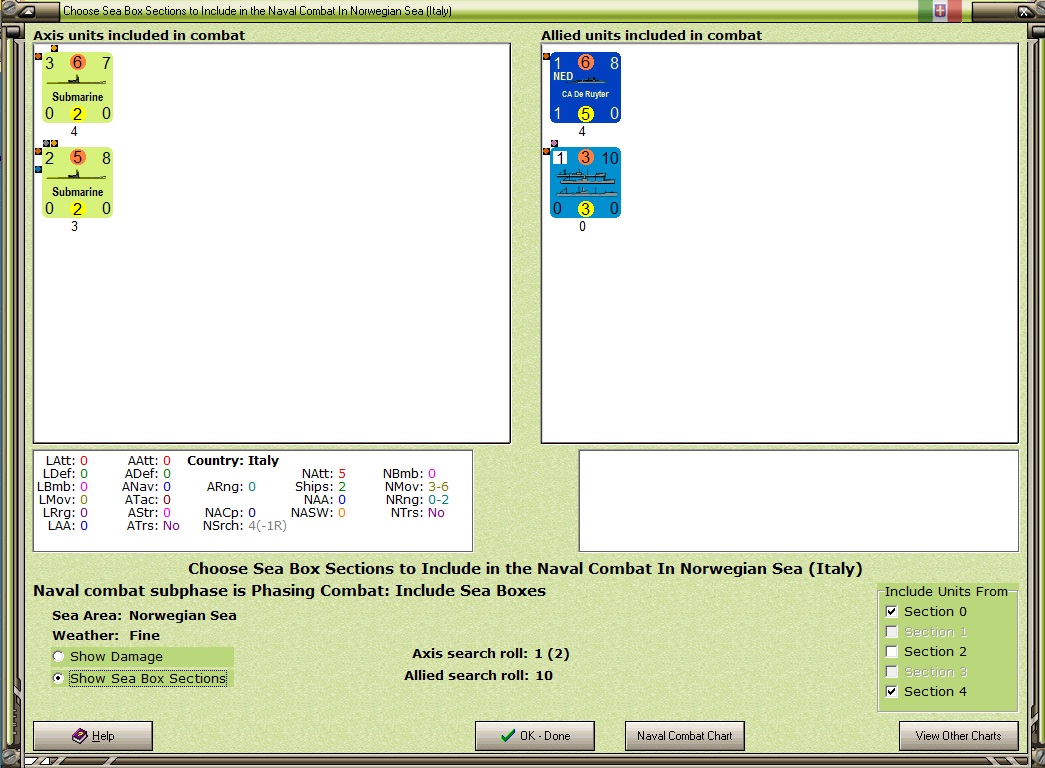
Task: Click the orange value 3 on Allied convoy unit
Action: click(x=585, y=157)
